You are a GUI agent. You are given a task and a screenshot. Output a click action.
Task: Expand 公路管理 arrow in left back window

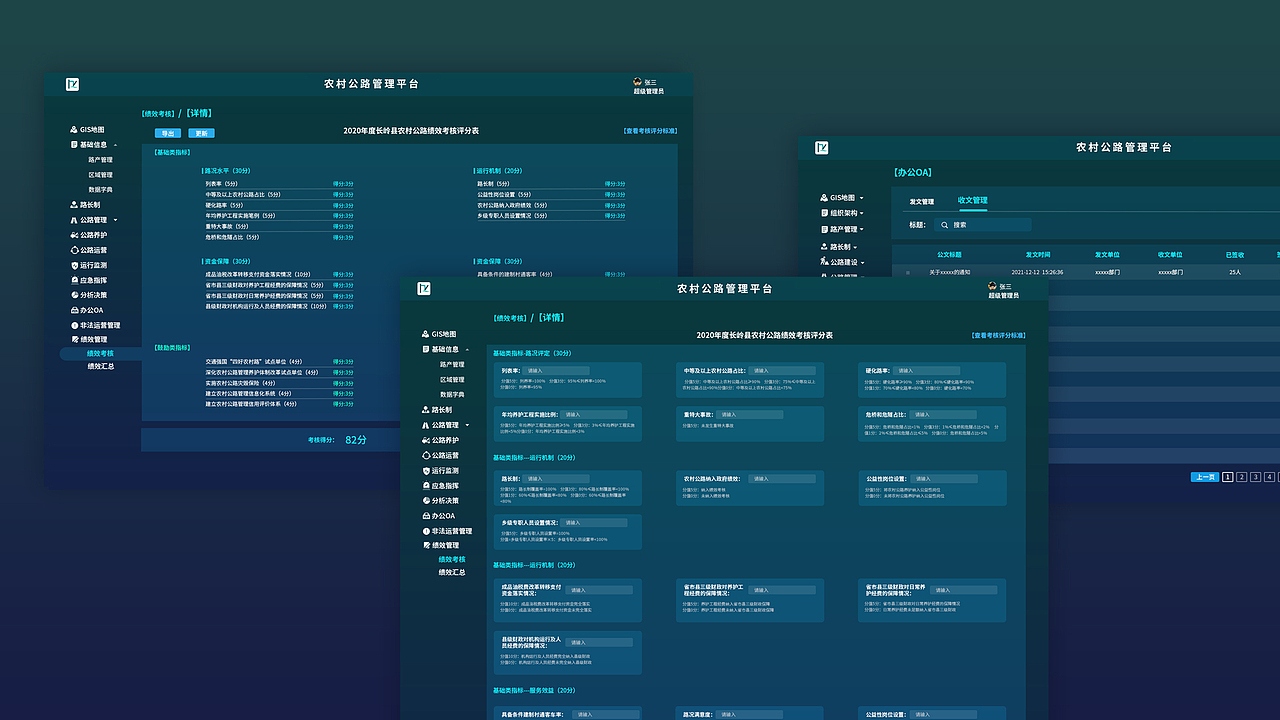point(115,220)
